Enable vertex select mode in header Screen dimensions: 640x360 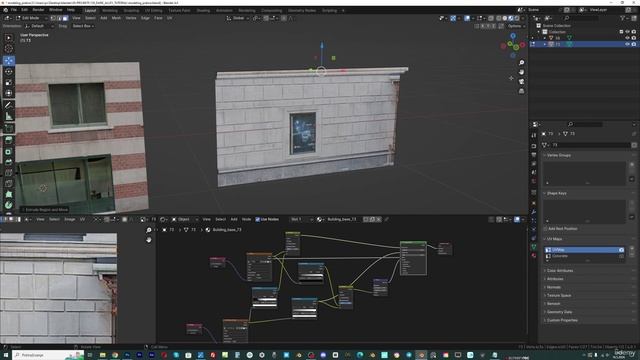click(54, 18)
